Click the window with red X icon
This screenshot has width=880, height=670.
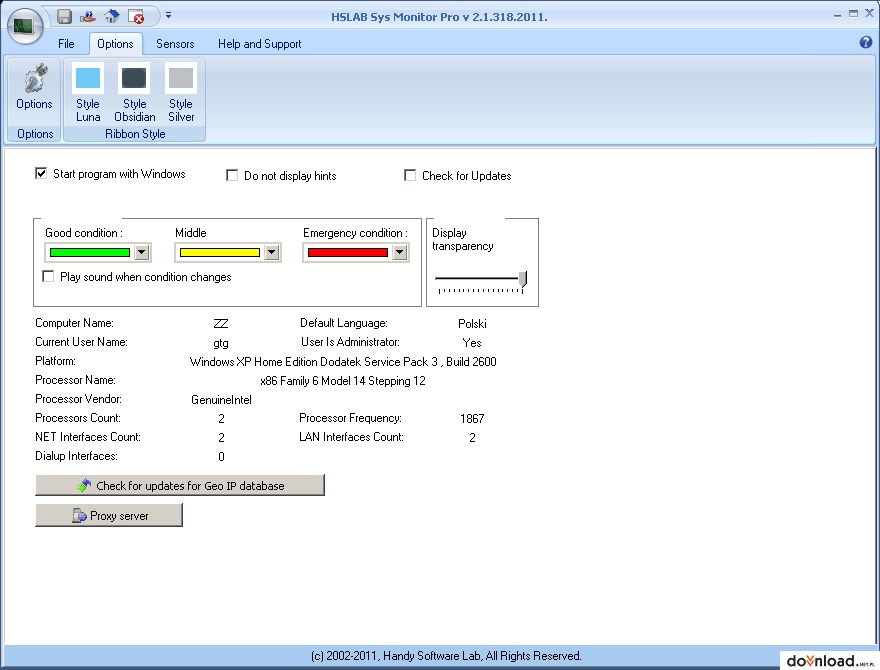coord(136,17)
